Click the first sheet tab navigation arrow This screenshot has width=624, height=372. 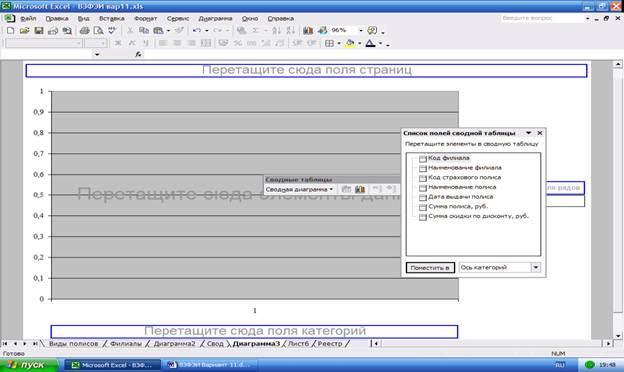click(x=5, y=343)
